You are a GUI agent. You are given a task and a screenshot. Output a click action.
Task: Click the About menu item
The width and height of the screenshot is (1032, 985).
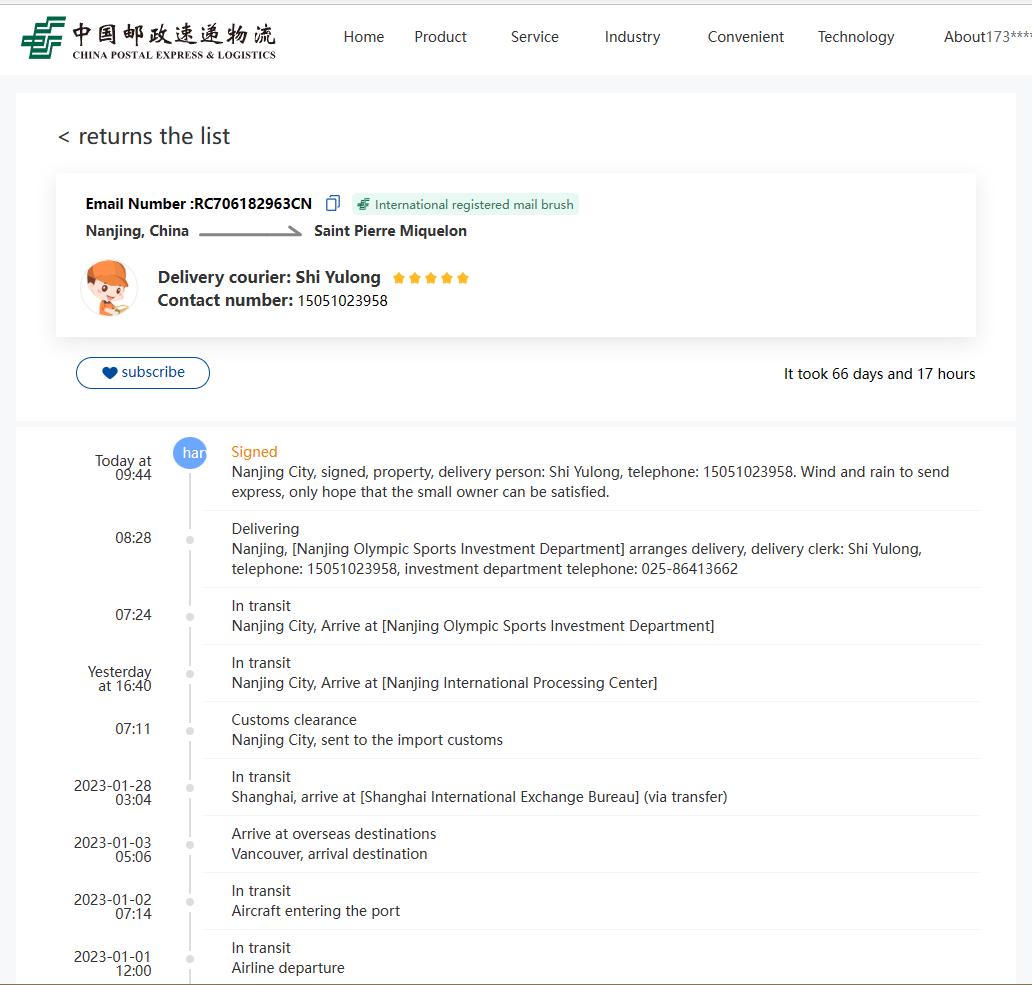964,37
